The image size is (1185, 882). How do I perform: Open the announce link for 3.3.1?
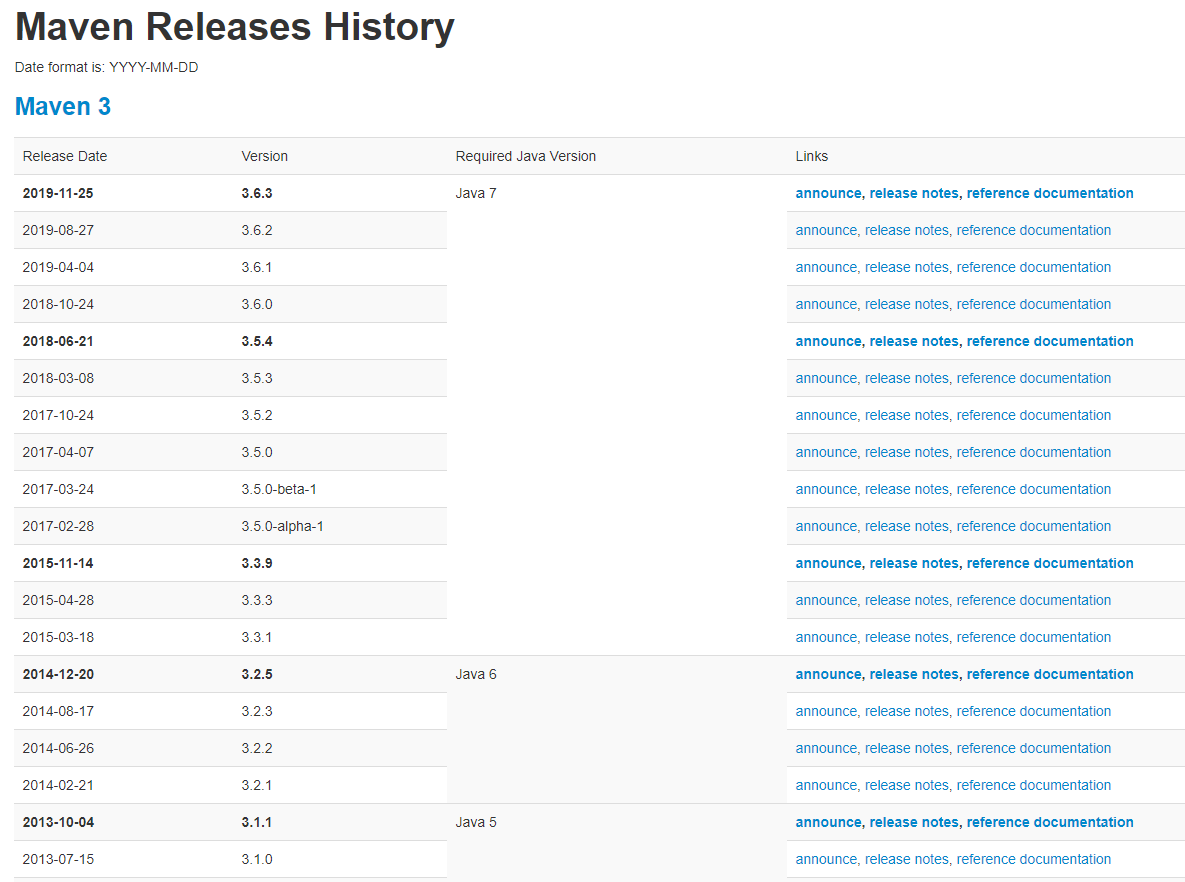pyautogui.click(x=827, y=638)
